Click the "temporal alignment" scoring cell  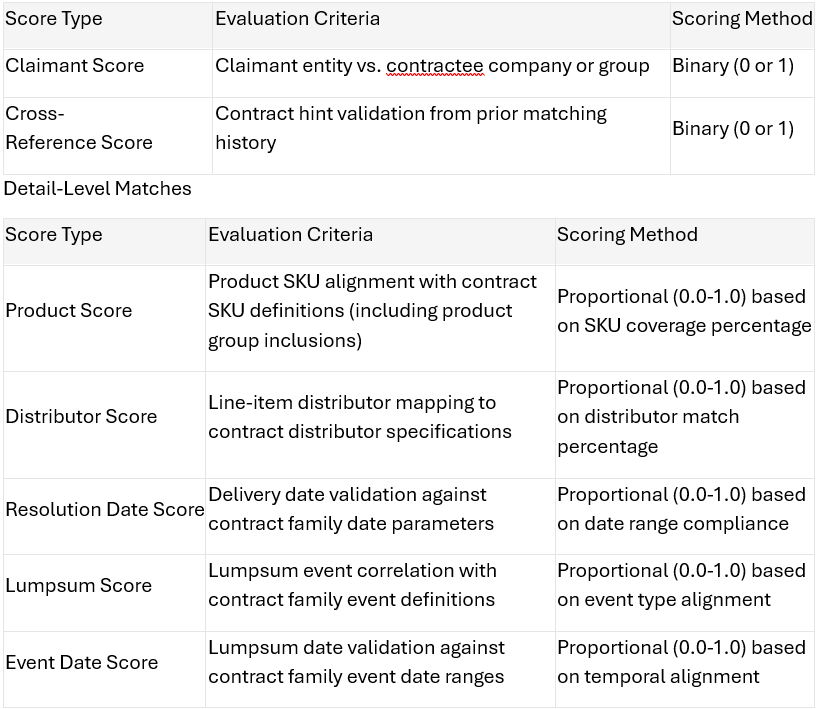click(681, 662)
